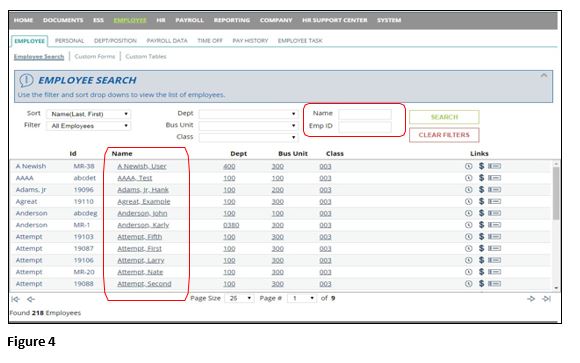The image size is (580, 363).
Task: Click dept link 0380 for Anderson, Karly
Action: coord(231,225)
